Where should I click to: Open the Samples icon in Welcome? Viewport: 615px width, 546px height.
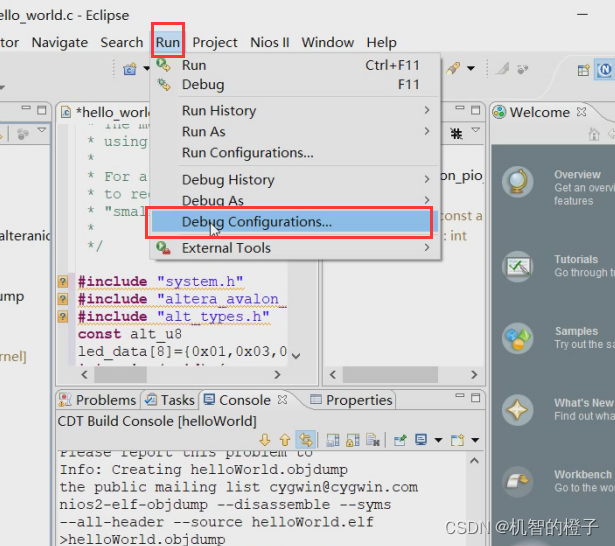pos(518,338)
